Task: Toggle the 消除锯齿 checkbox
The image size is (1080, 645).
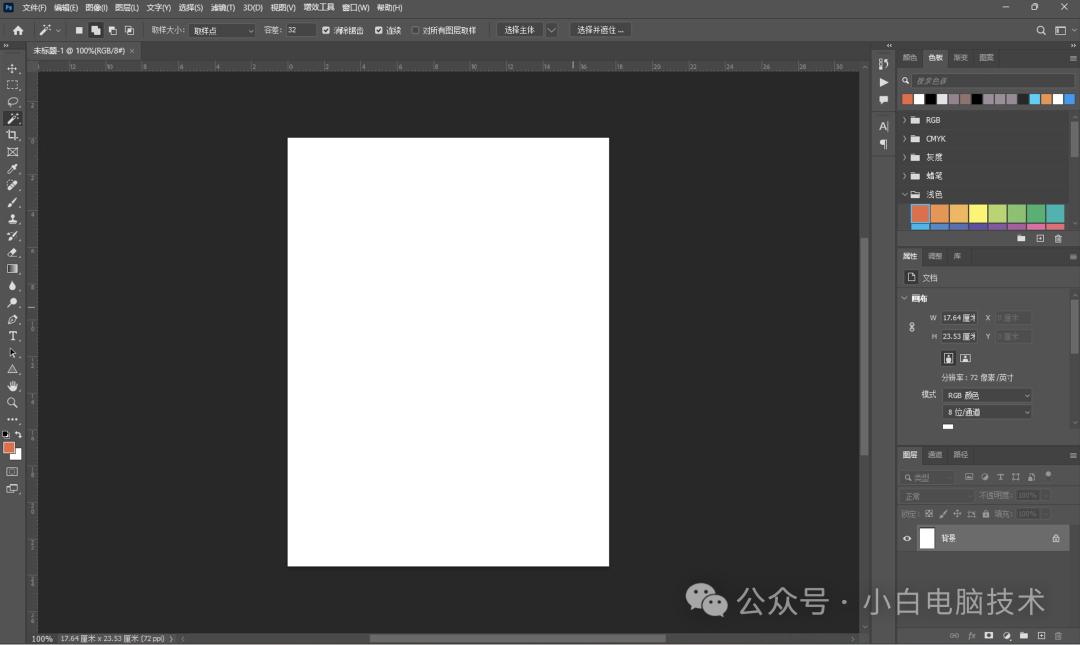Action: tap(326, 30)
